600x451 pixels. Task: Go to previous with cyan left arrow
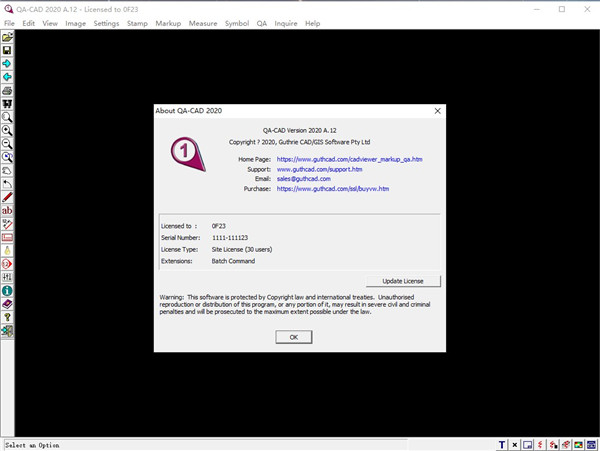(7, 77)
